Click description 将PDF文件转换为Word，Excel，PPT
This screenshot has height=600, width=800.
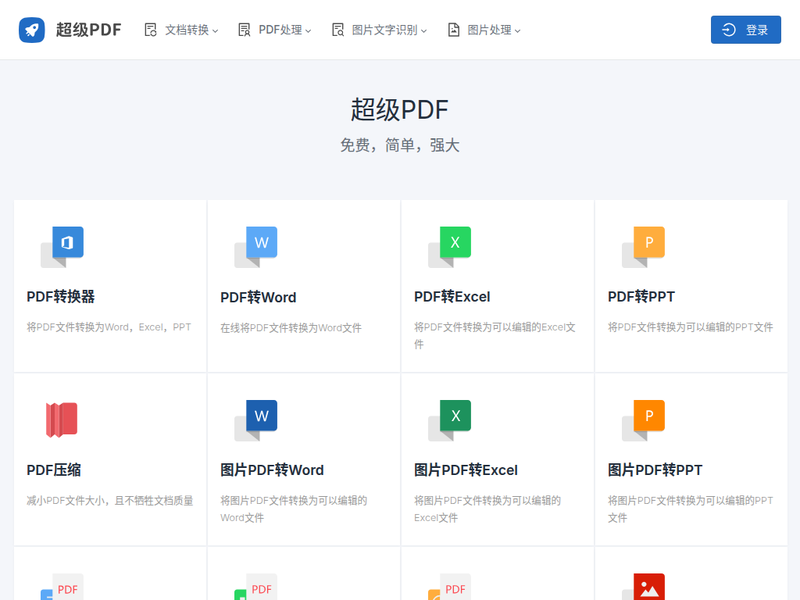click(x=109, y=327)
